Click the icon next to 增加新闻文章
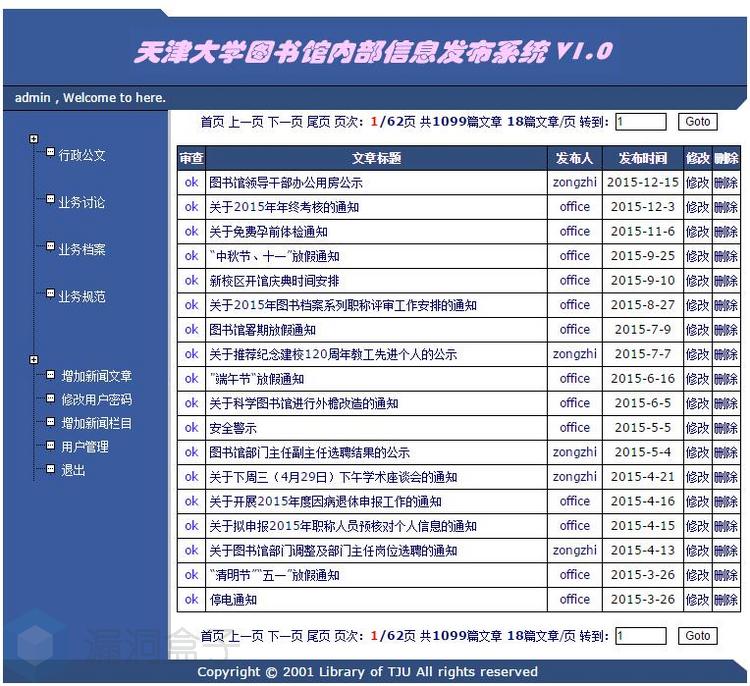 [x=50, y=376]
